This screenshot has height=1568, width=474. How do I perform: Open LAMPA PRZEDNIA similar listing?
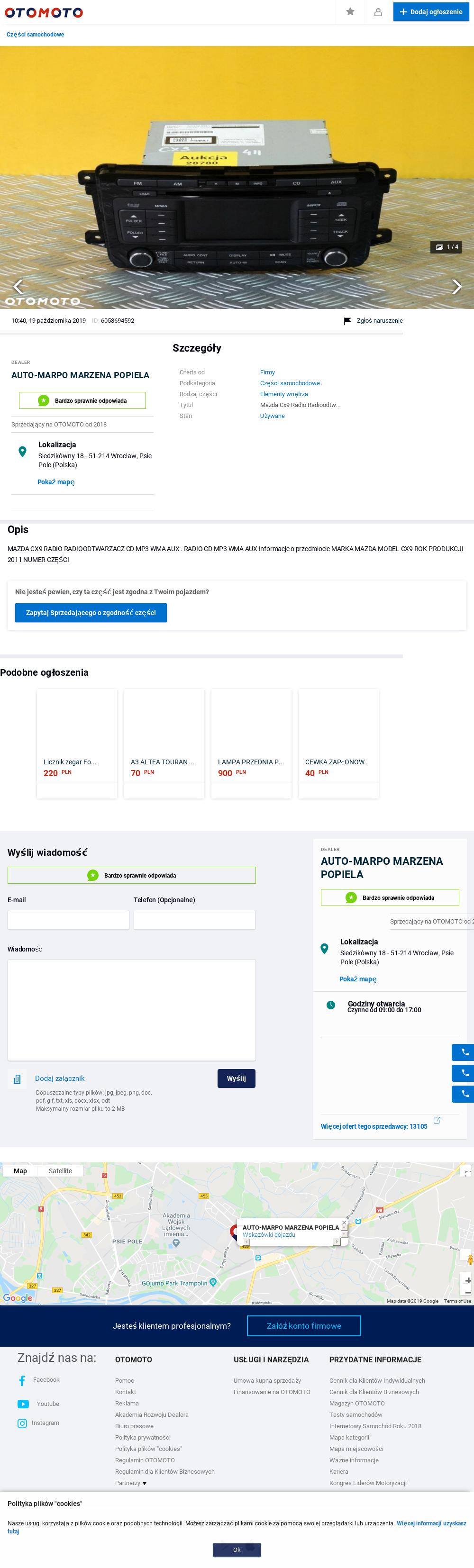point(251,743)
